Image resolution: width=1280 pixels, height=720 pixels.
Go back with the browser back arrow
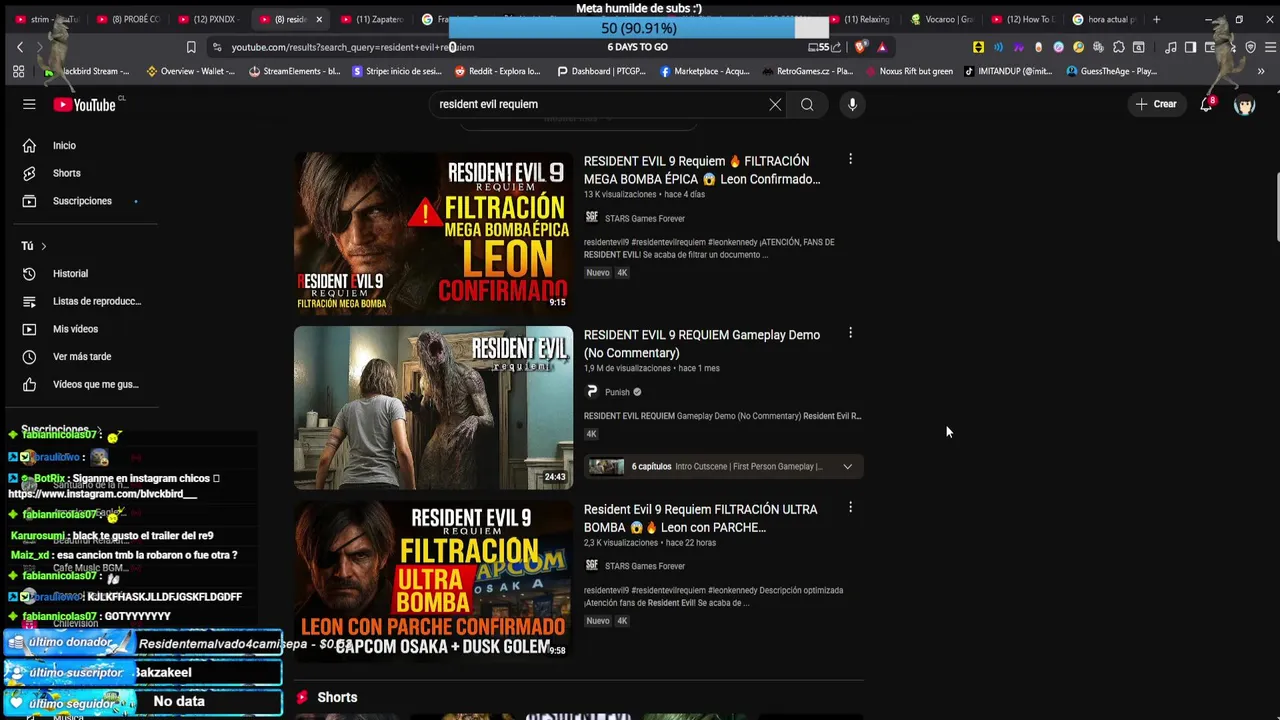click(x=20, y=47)
